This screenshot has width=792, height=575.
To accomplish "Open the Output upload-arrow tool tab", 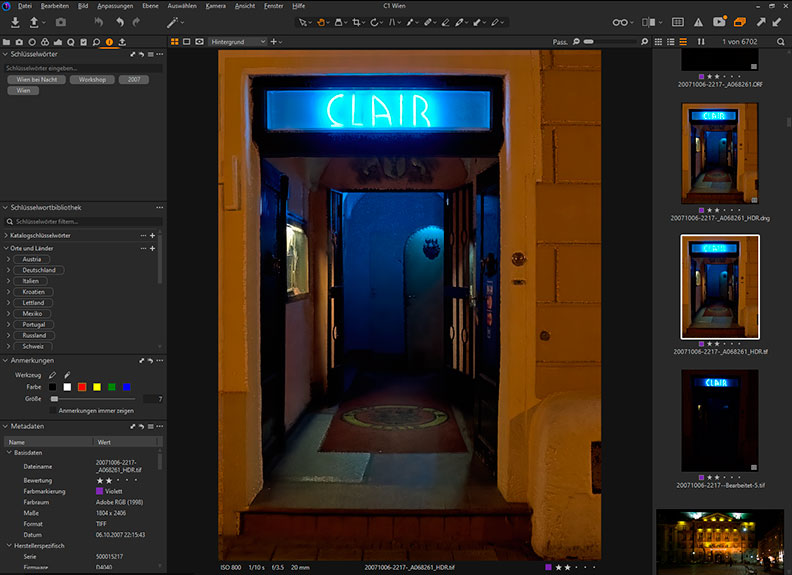I will [x=122, y=42].
